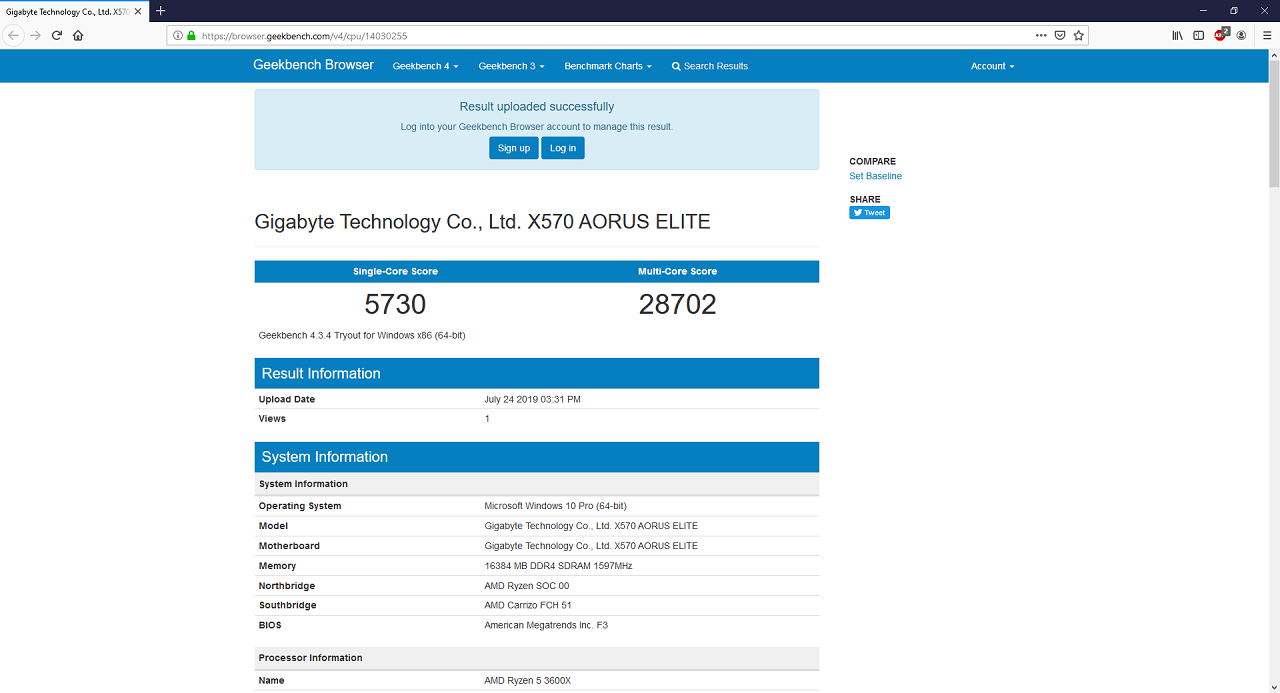Bookmark this page with the star
Image resolution: width=1280 pixels, height=693 pixels.
click(1078, 35)
